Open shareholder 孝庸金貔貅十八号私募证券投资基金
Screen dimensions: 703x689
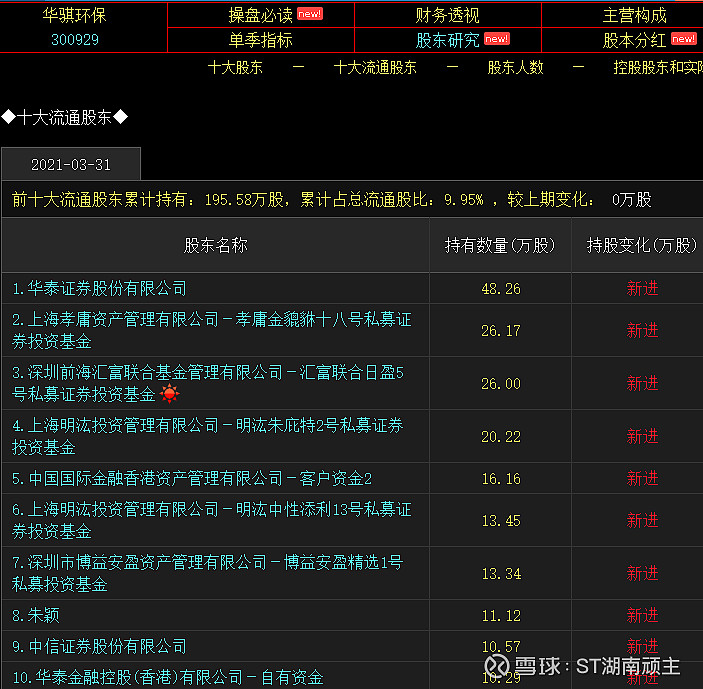tap(212, 330)
